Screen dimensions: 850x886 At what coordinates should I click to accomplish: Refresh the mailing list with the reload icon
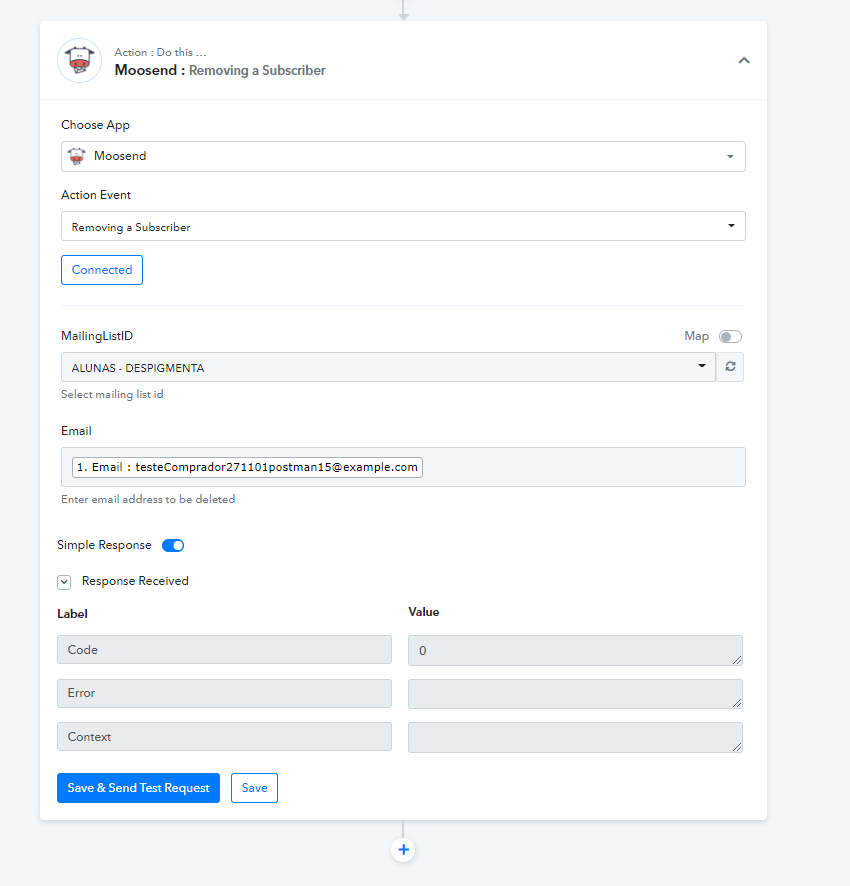tap(730, 367)
